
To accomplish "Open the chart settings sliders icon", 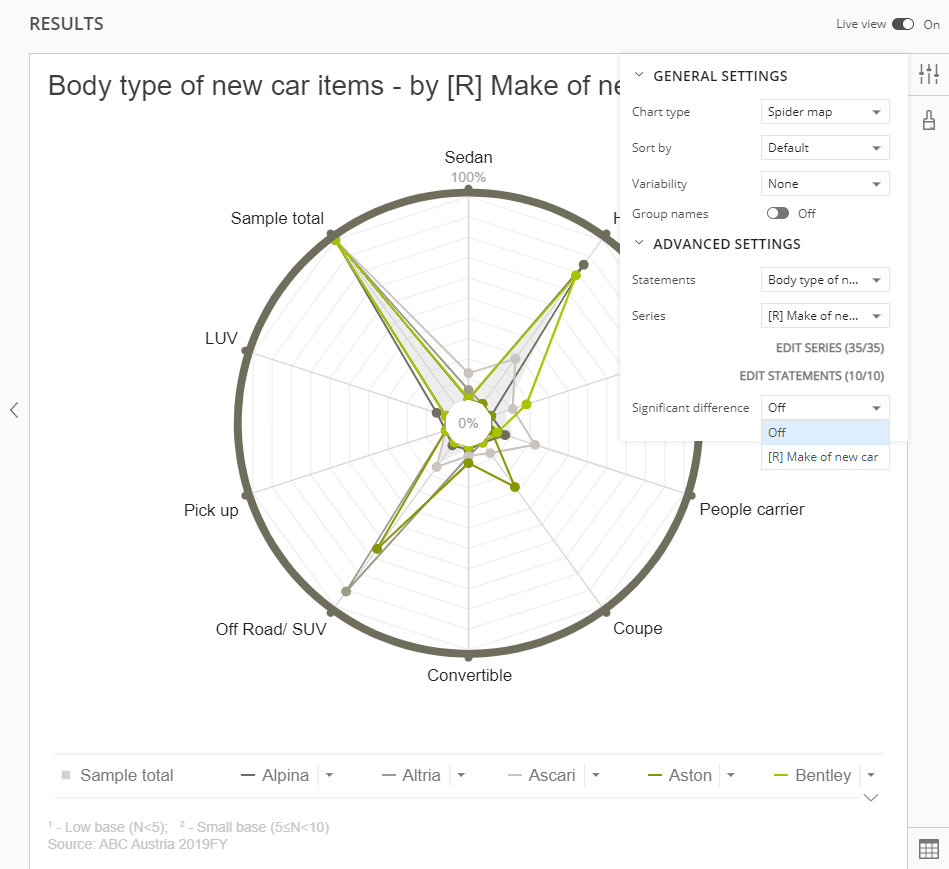I will pyautogui.click(x=928, y=74).
